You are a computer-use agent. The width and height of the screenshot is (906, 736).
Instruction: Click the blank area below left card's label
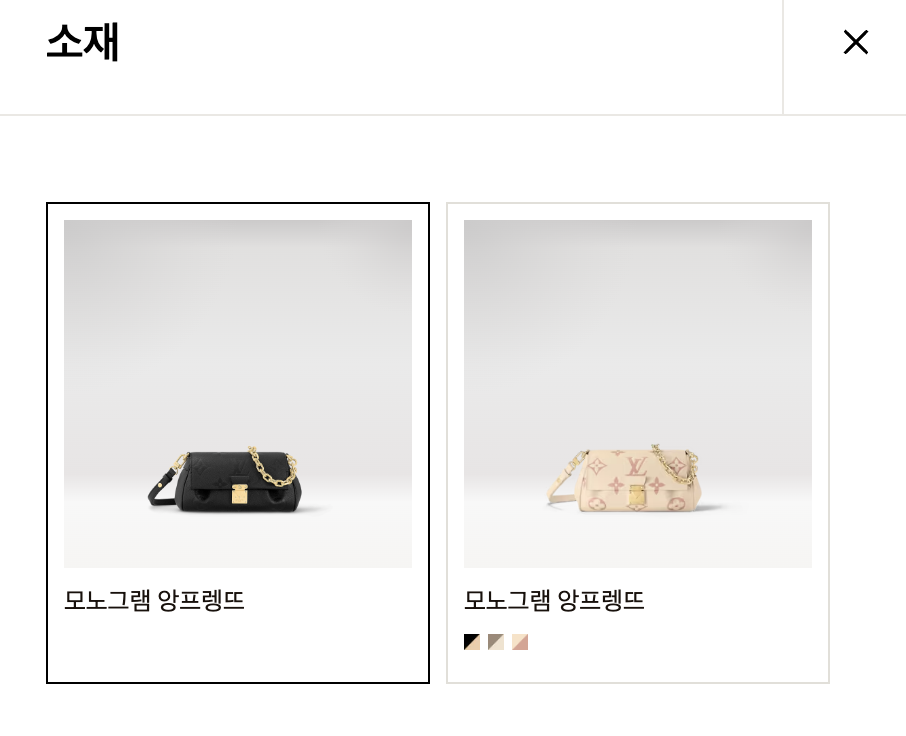click(238, 647)
